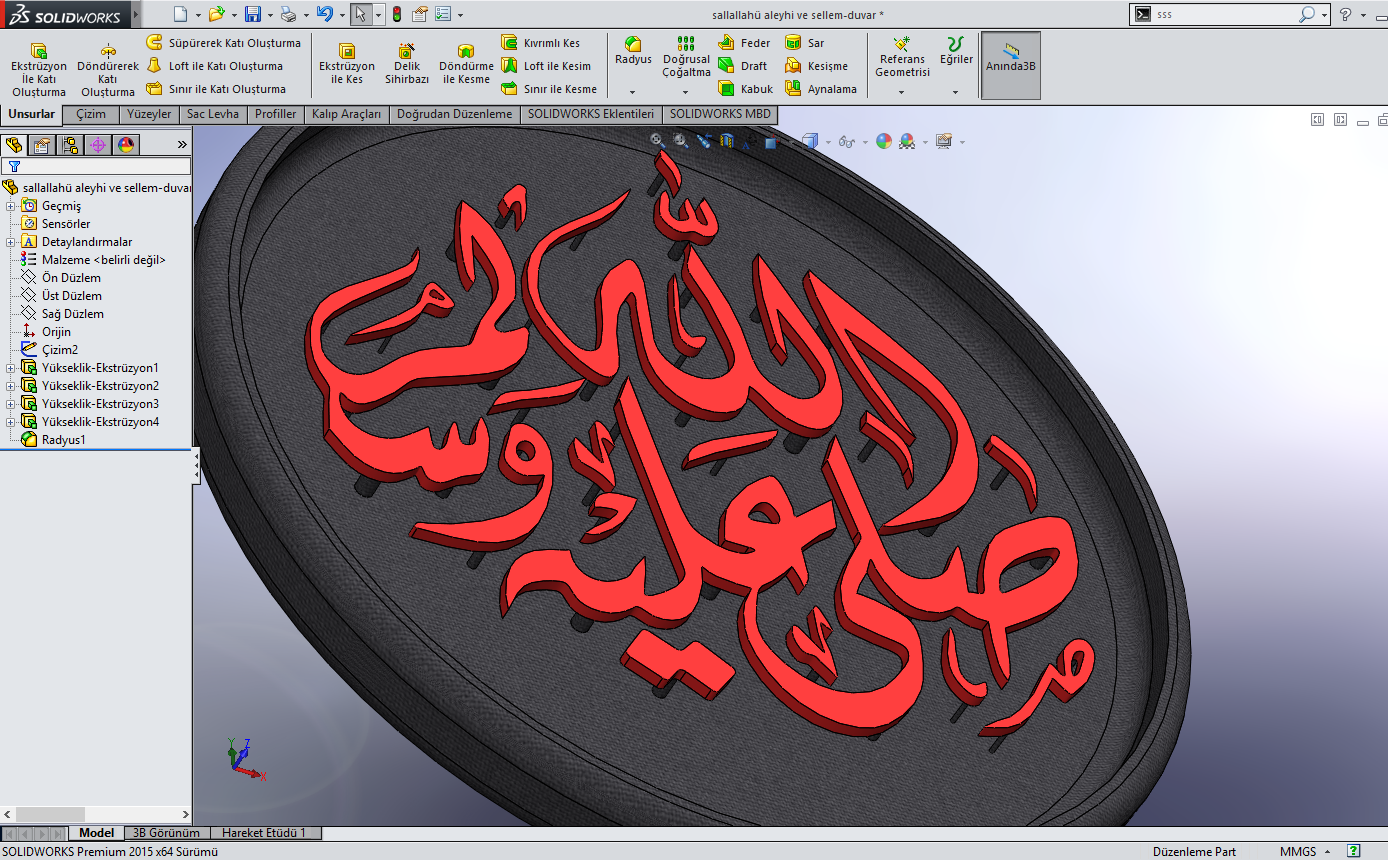Screen dimensions: 1388x860
Task: Create a new document
Action: [180, 14]
